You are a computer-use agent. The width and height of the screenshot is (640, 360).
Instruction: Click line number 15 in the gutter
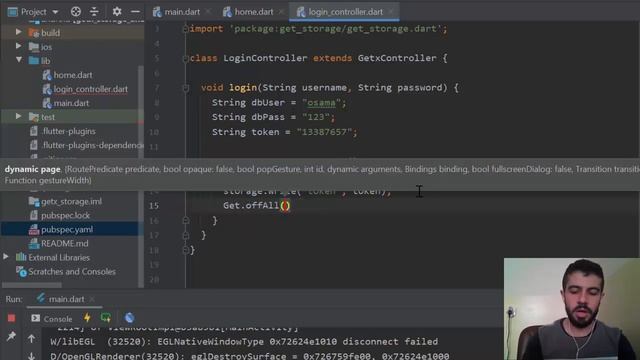pyautogui.click(x=153, y=205)
